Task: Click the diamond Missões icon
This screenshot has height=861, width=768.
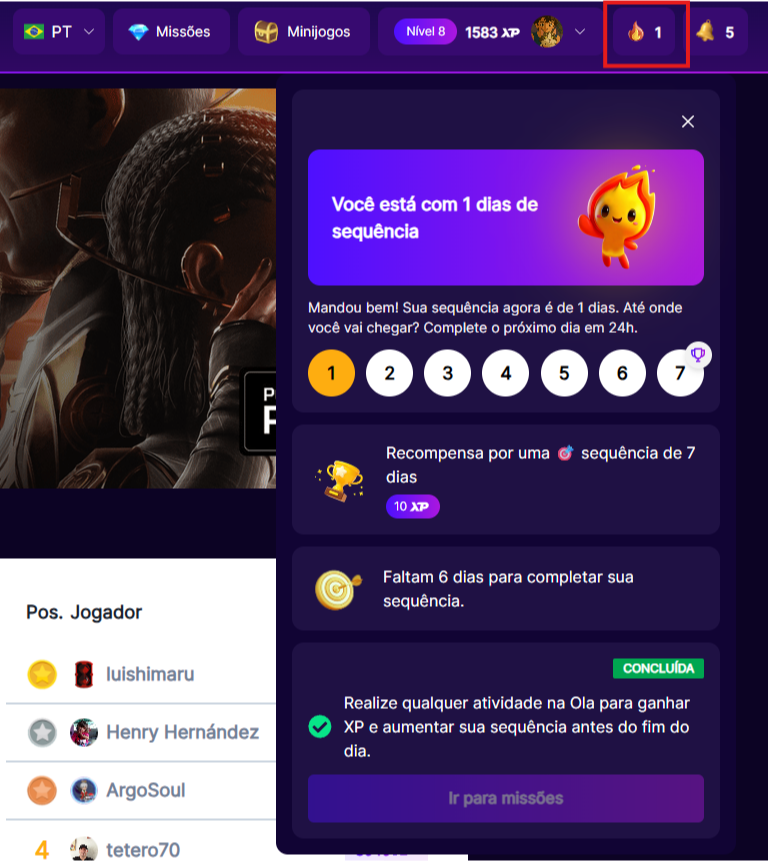Action: coord(138,32)
